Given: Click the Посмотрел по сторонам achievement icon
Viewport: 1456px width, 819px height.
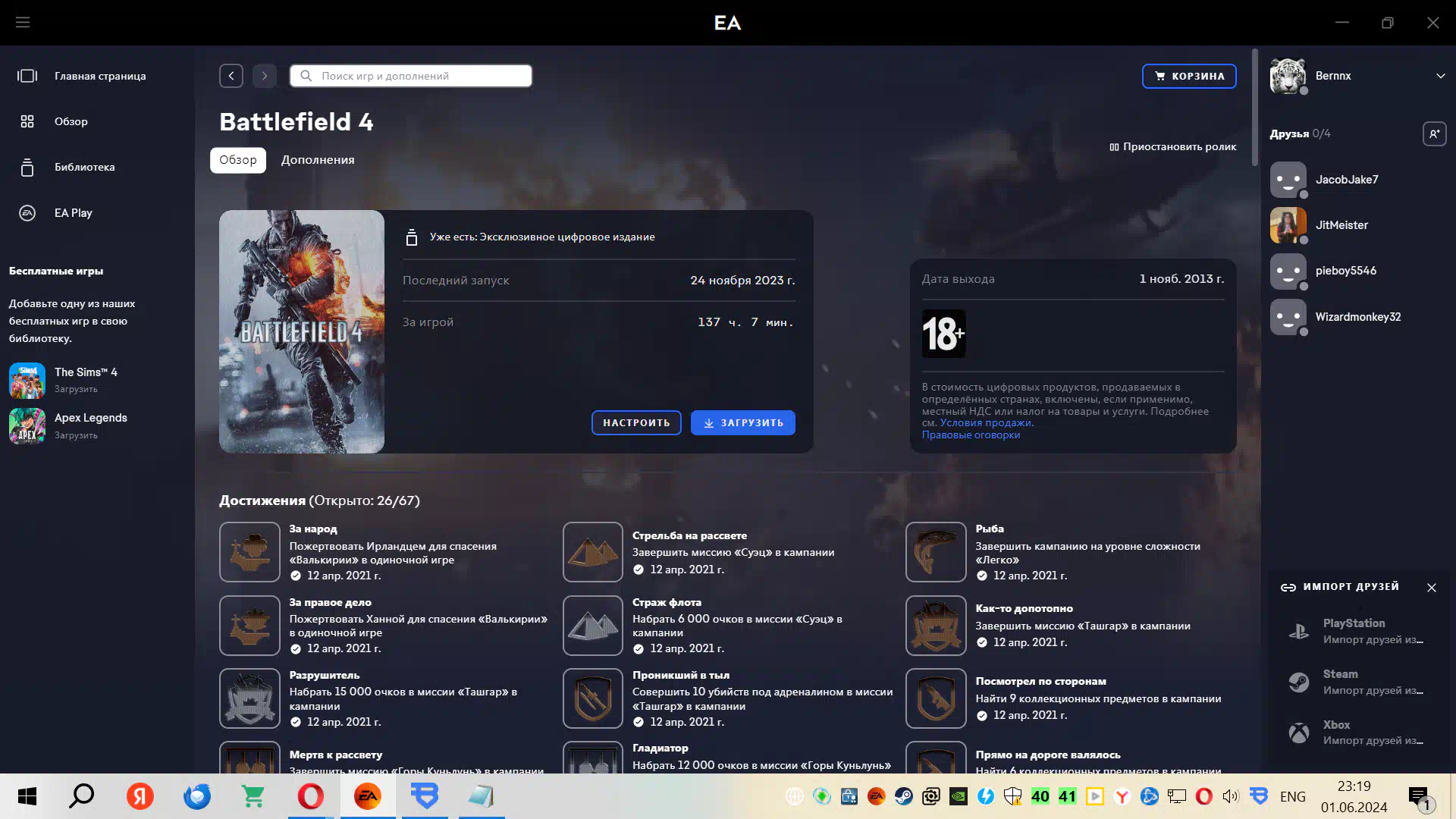Looking at the screenshot, I should point(936,698).
